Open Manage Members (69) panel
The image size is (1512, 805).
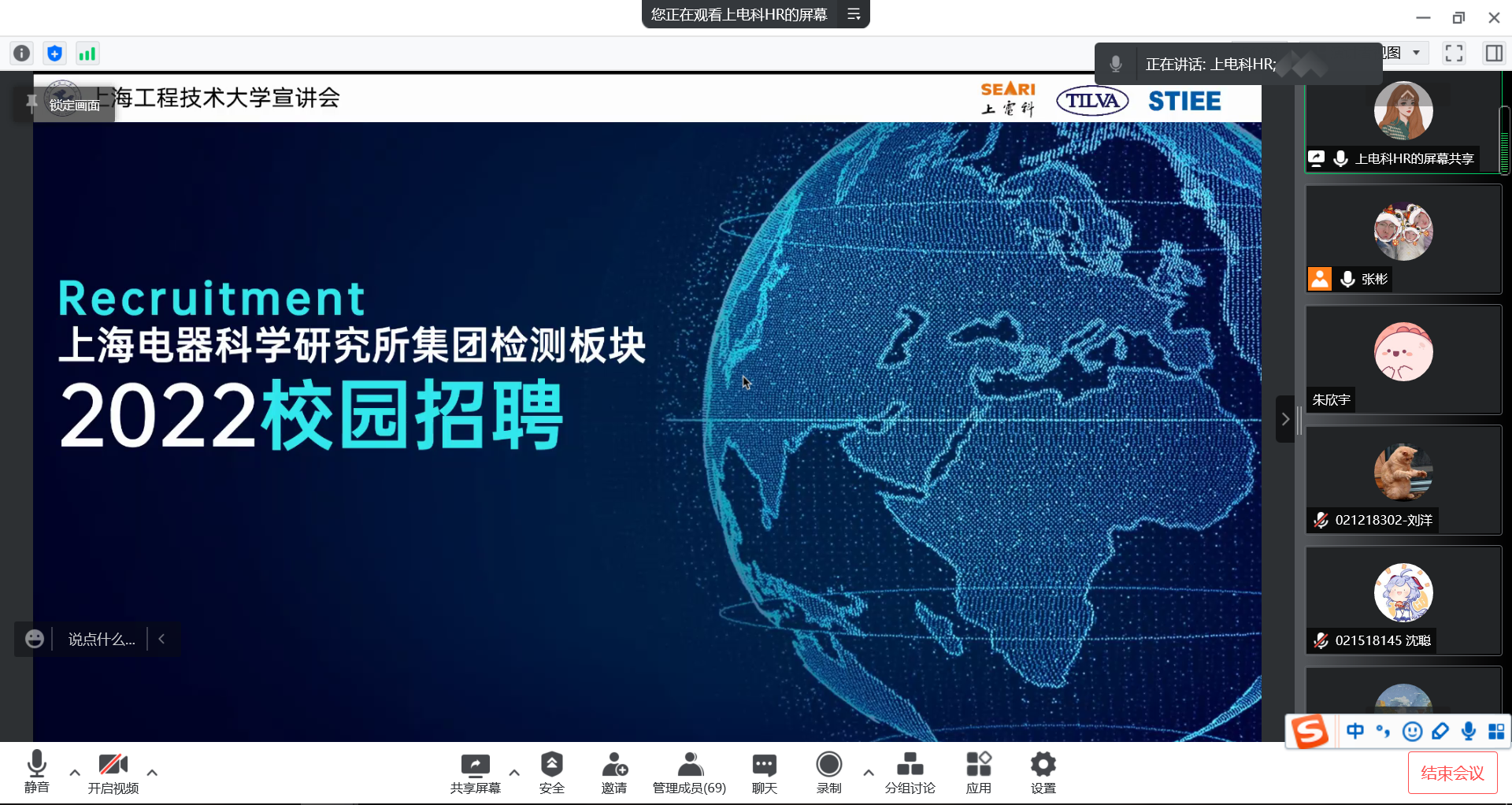click(x=689, y=772)
